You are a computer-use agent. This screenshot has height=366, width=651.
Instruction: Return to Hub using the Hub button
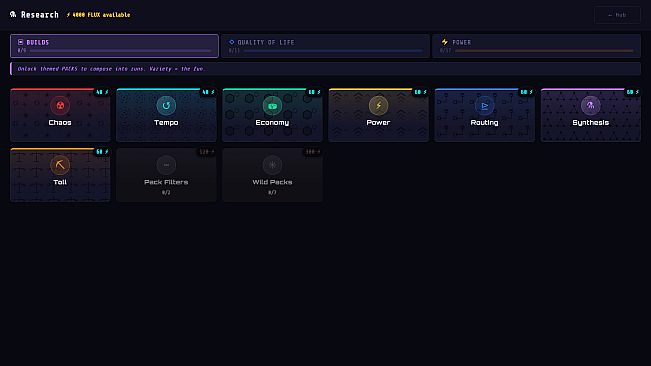[x=617, y=15]
